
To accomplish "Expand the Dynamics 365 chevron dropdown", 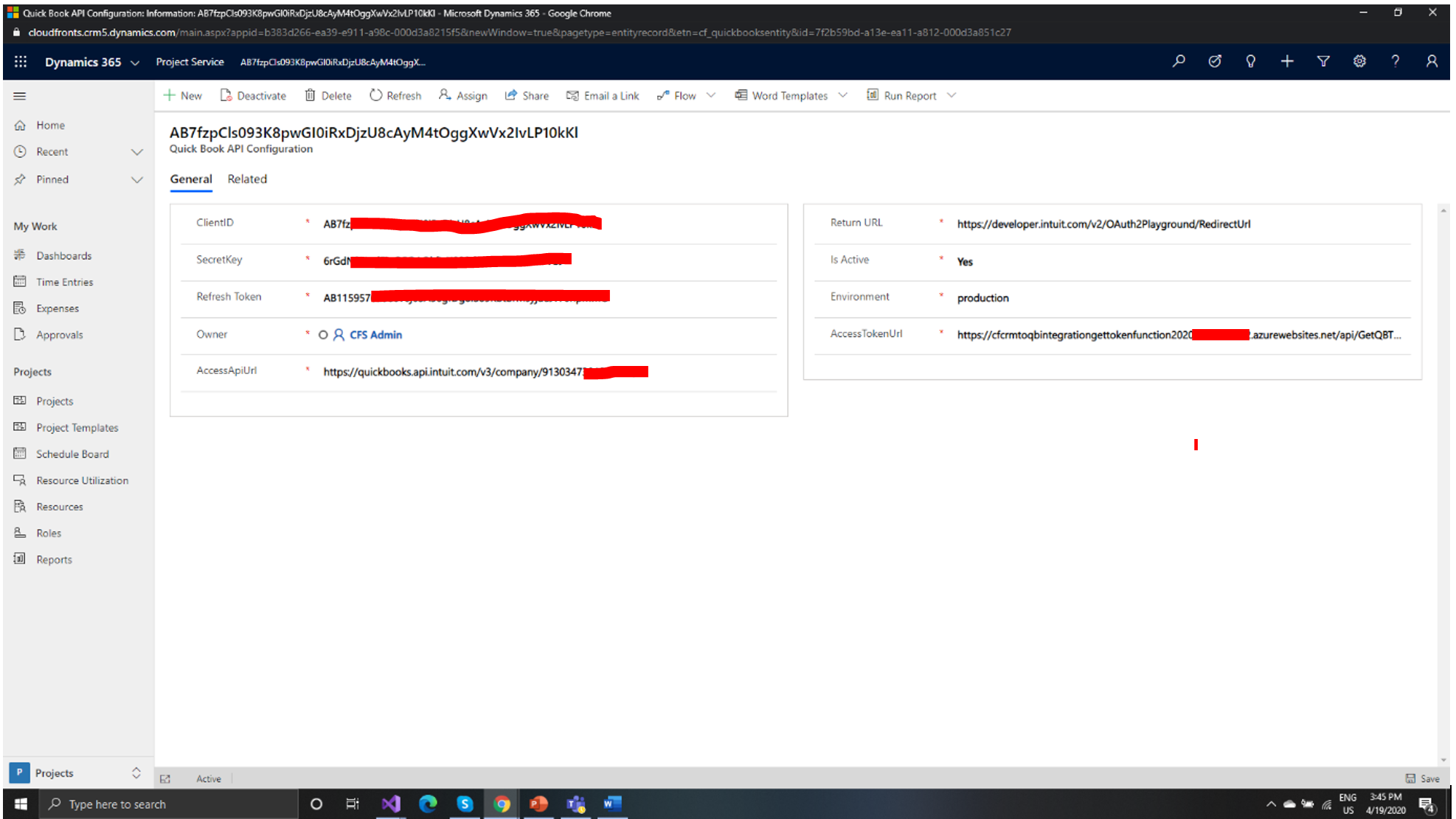I will [x=135, y=63].
